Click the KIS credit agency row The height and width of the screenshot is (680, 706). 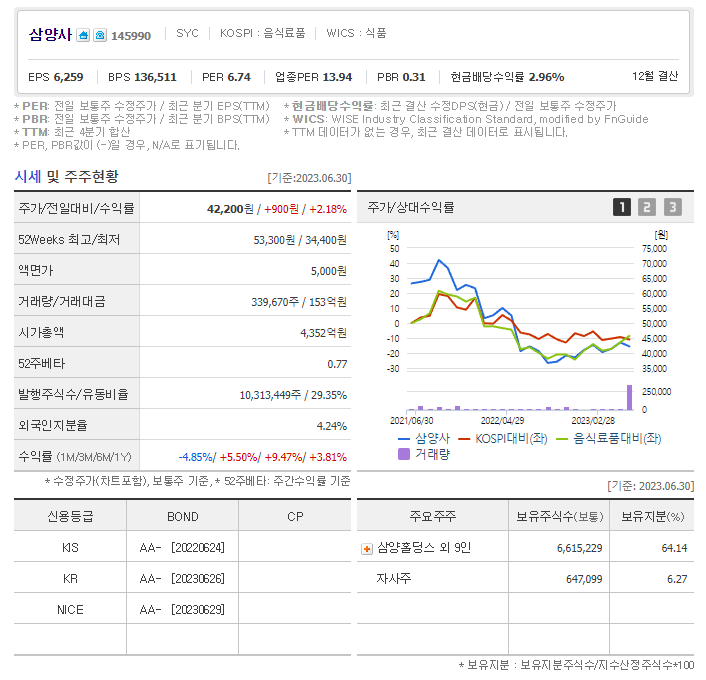click(70, 548)
